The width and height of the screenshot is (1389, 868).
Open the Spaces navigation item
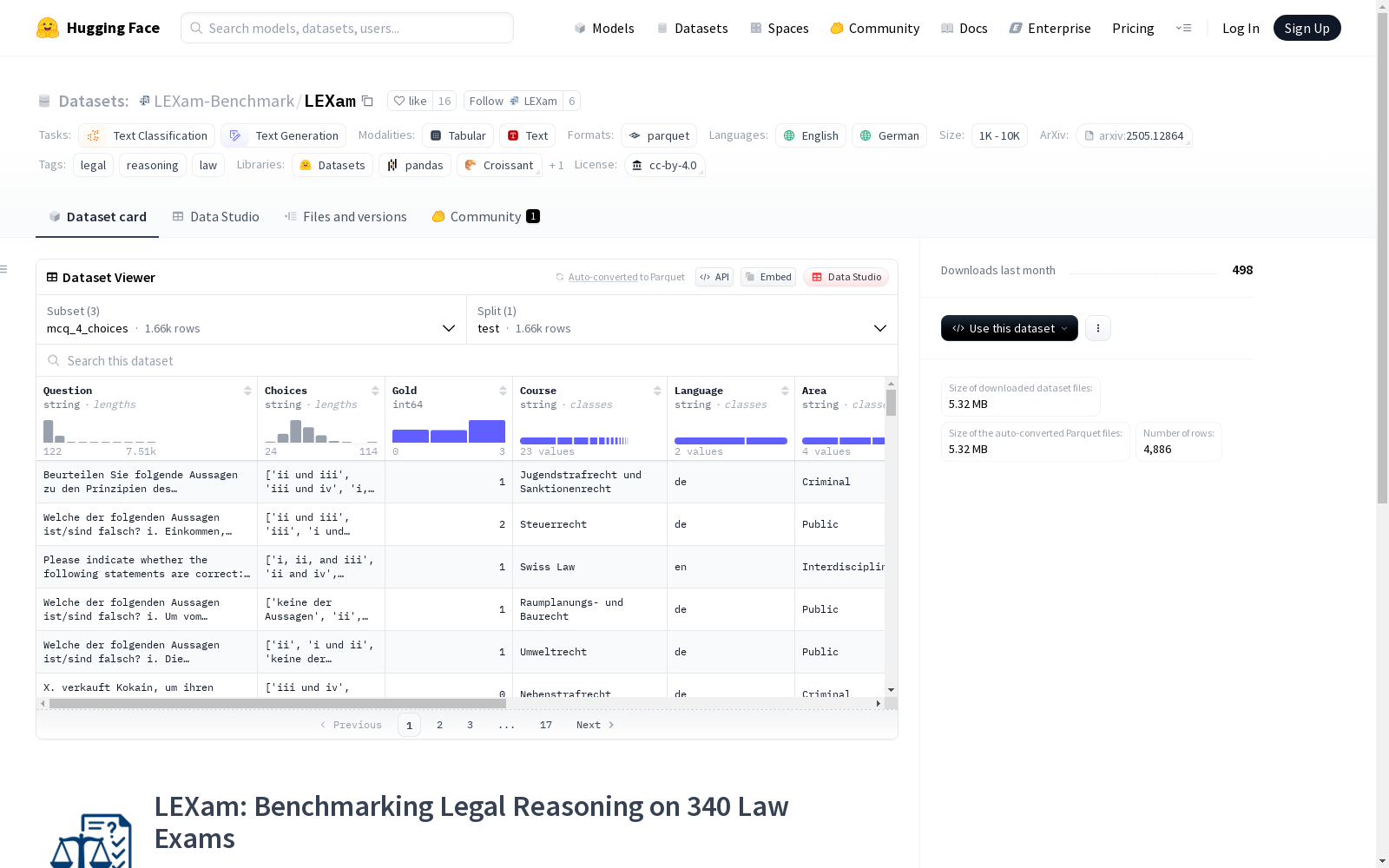coord(780,28)
